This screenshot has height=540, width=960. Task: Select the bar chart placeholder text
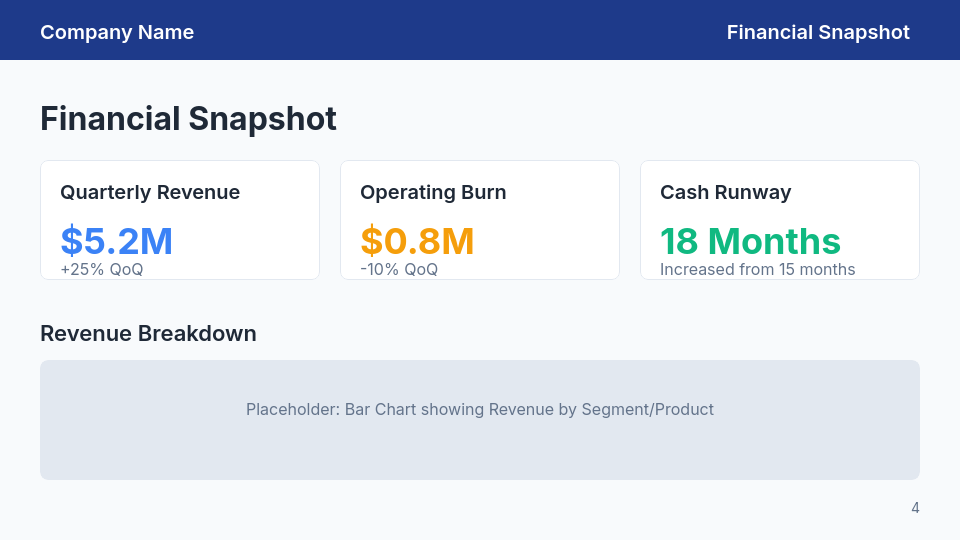(480, 409)
